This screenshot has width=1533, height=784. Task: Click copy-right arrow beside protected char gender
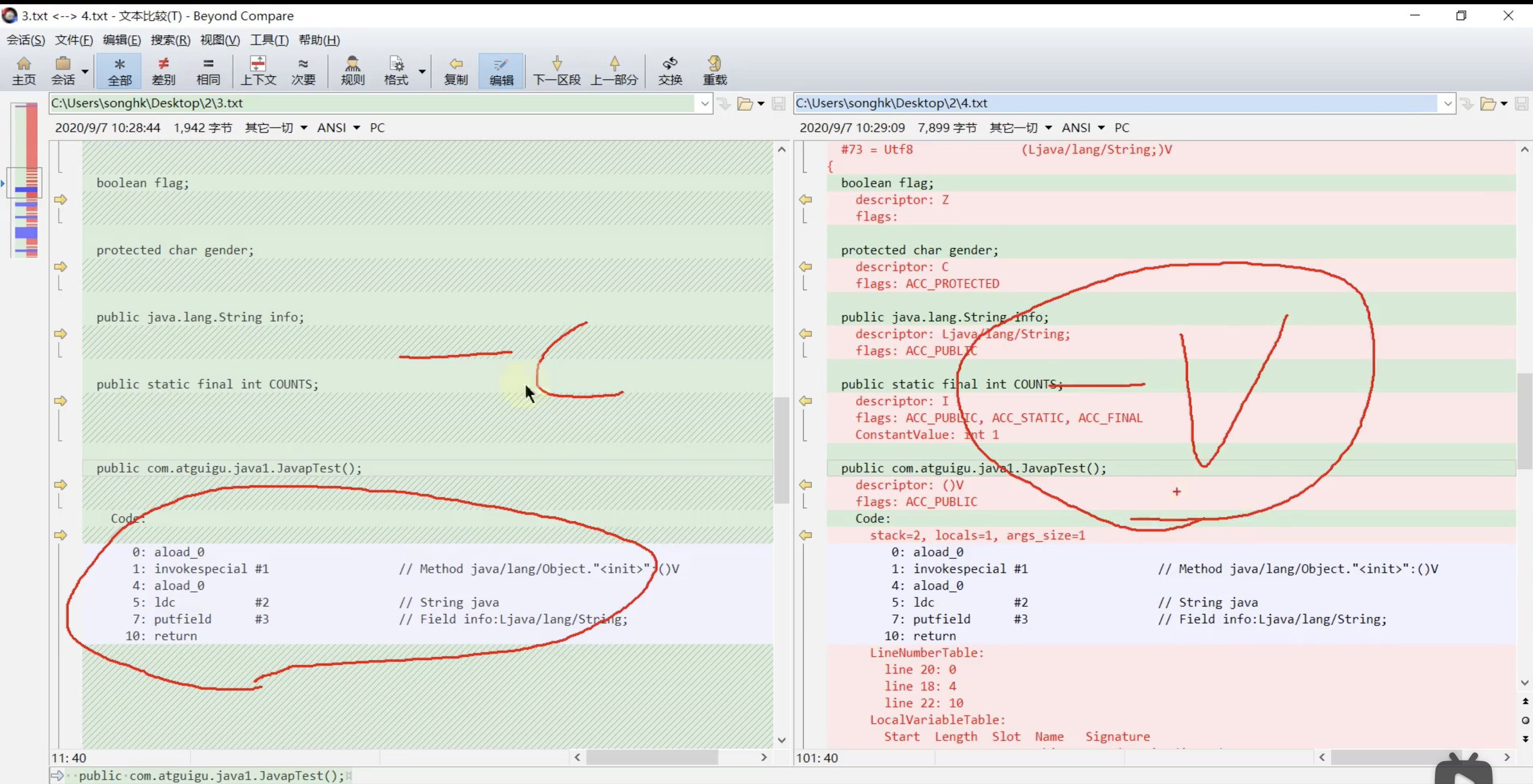coord(61,266)
